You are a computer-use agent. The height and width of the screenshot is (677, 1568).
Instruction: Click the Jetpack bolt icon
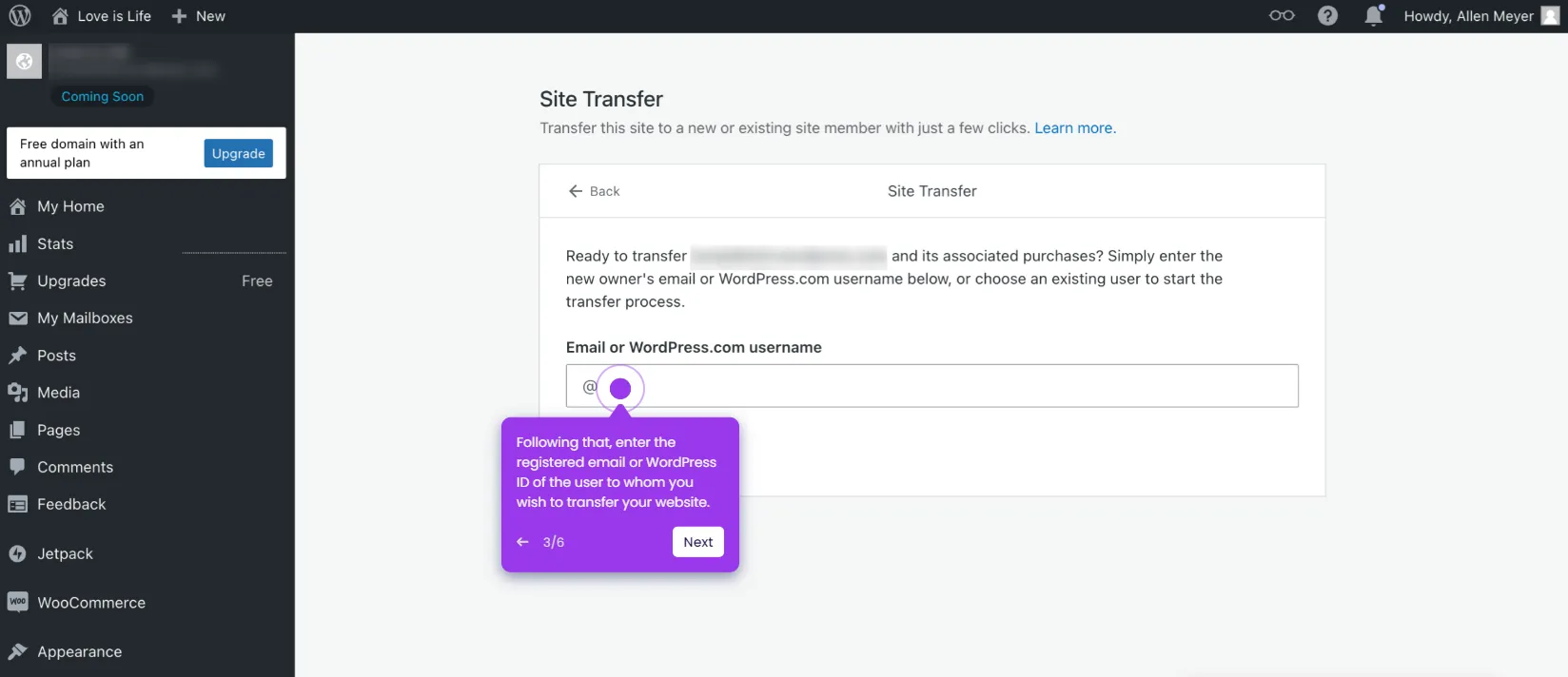17,553
